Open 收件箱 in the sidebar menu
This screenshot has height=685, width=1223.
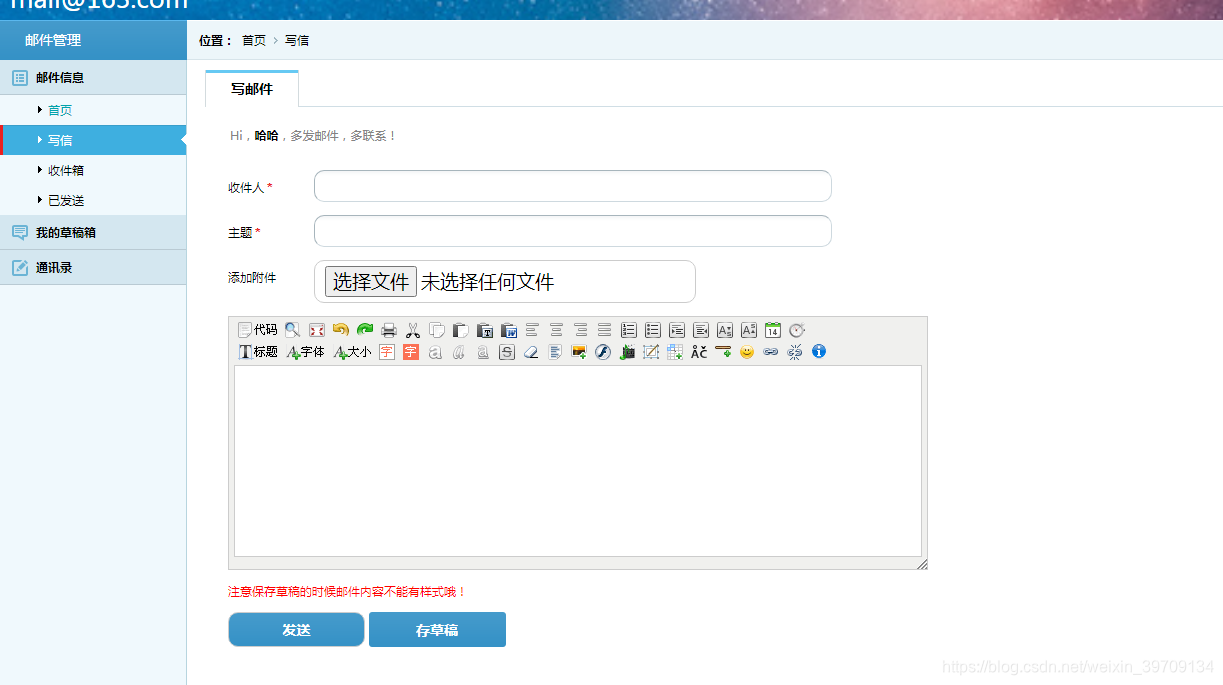click(x=65, y=170)
